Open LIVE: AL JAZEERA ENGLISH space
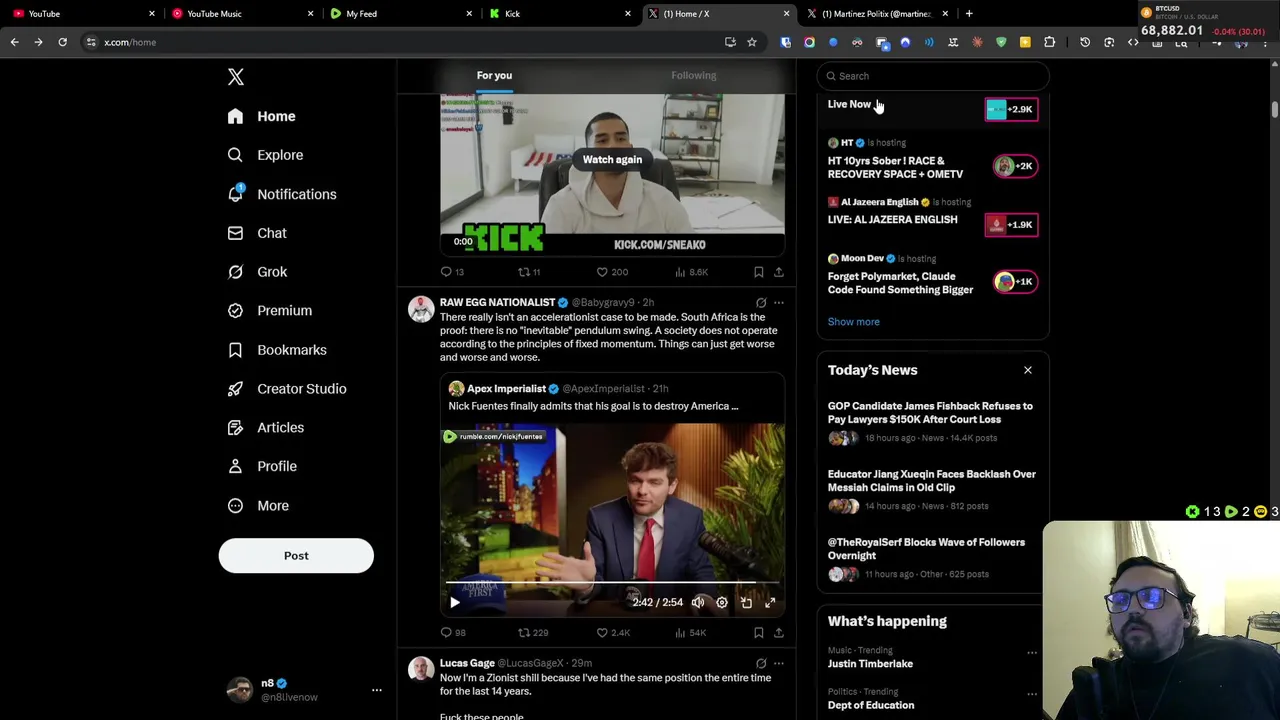This screenshot has height=720, width=1280. click(932, 217)
